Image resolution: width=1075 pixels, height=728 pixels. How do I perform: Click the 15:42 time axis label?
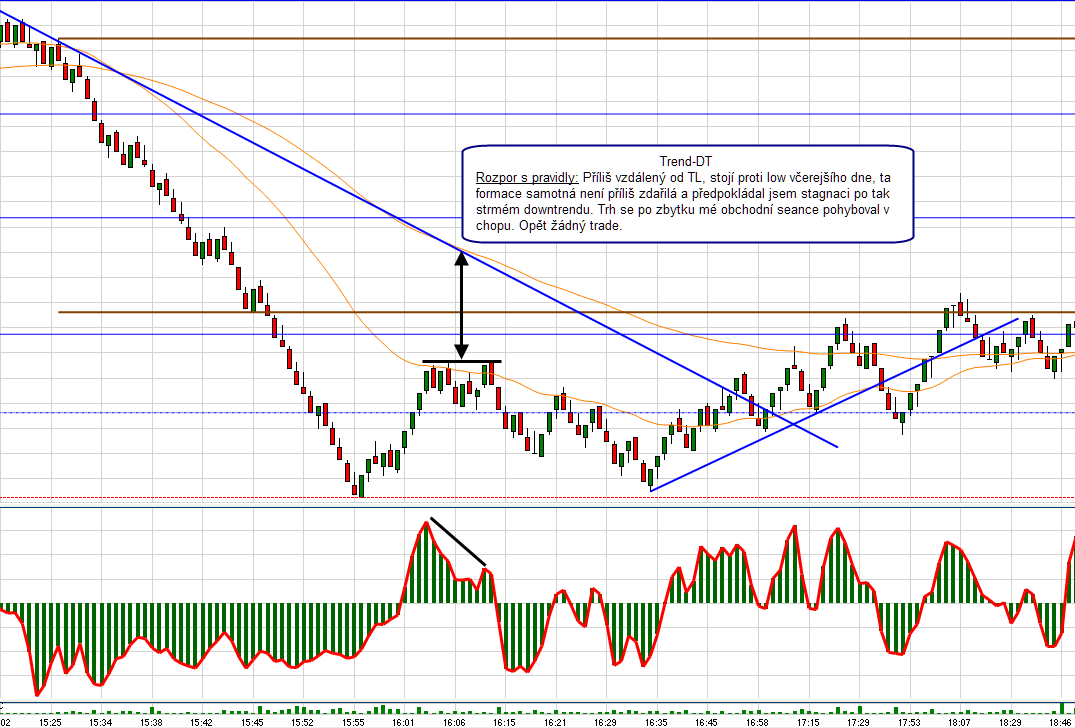click(x=202, y=722)
